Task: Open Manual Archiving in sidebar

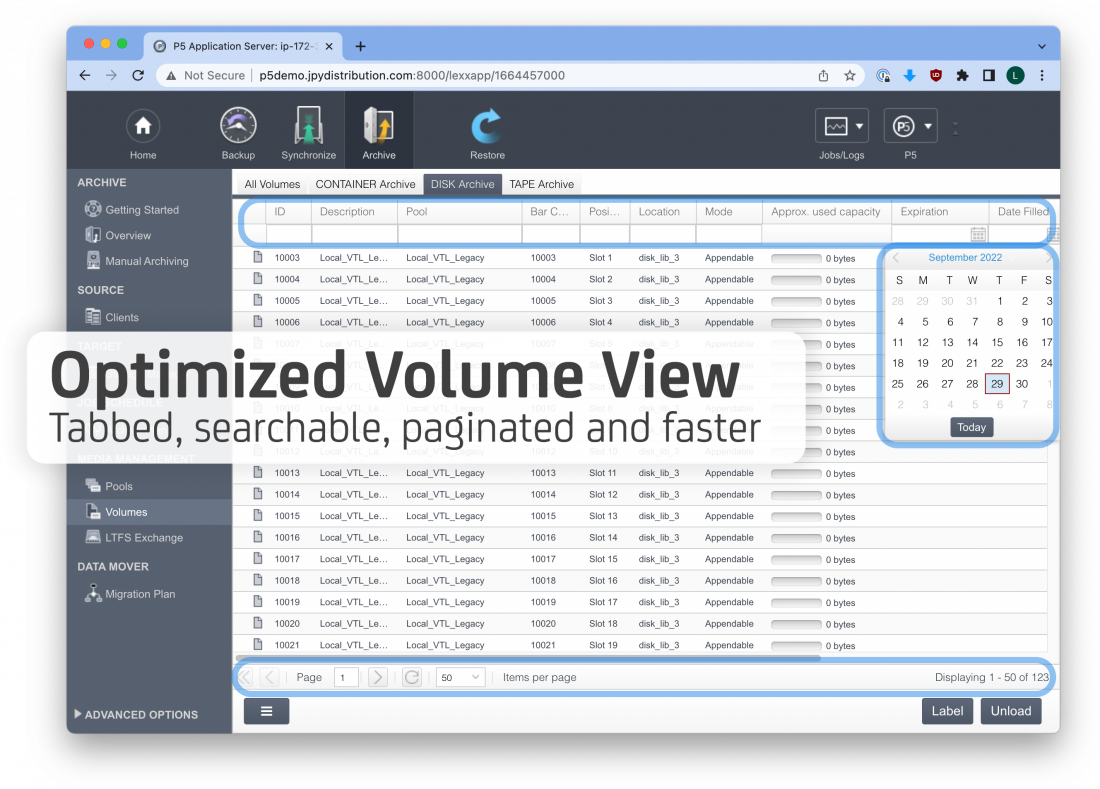Action: 137,261
